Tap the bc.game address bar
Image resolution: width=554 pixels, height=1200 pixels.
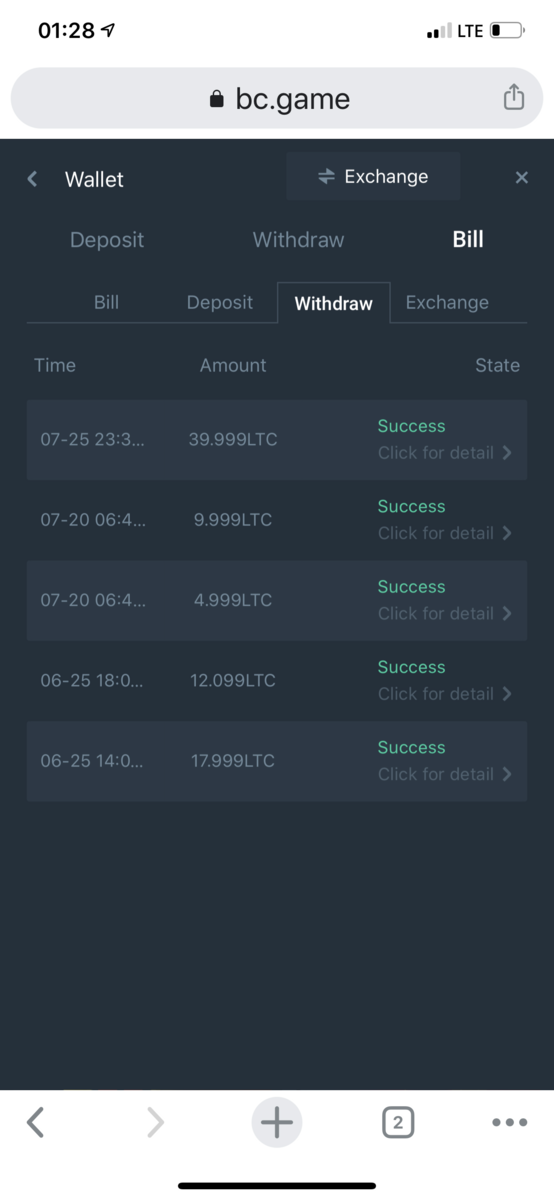point(277,98)
